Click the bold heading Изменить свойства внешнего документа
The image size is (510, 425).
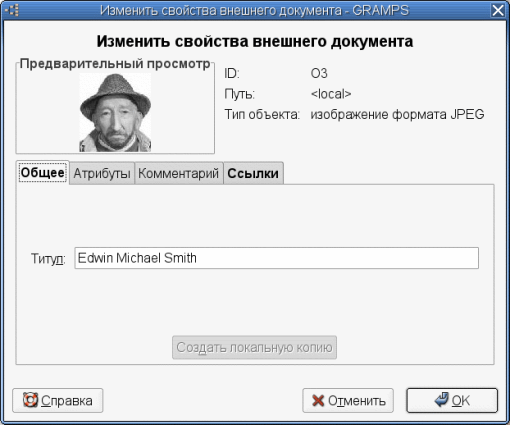[255, 42]
